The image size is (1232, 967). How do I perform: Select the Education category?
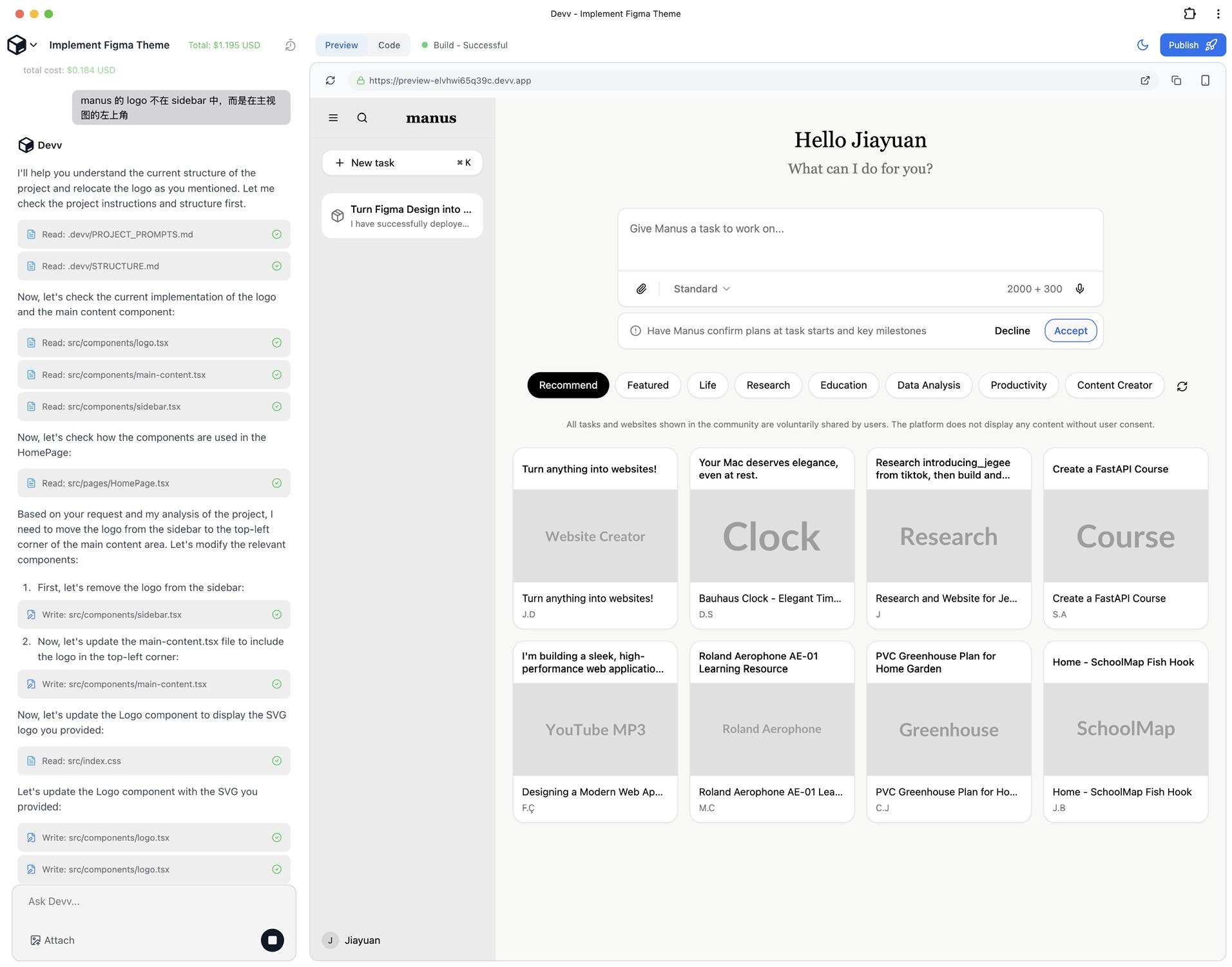[x=843, y=385]
